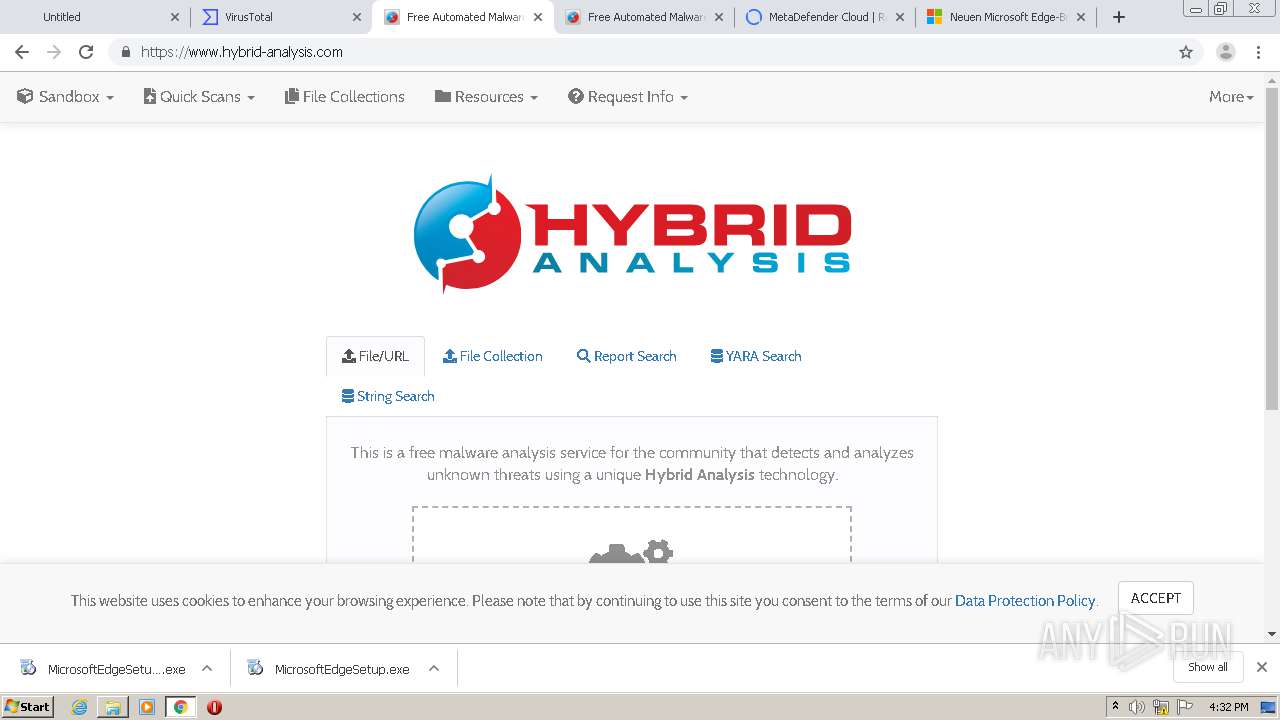Select the YARA Search tab
Image resolution: width=1280 pixels, height=720 pixels.
[756, 356]
